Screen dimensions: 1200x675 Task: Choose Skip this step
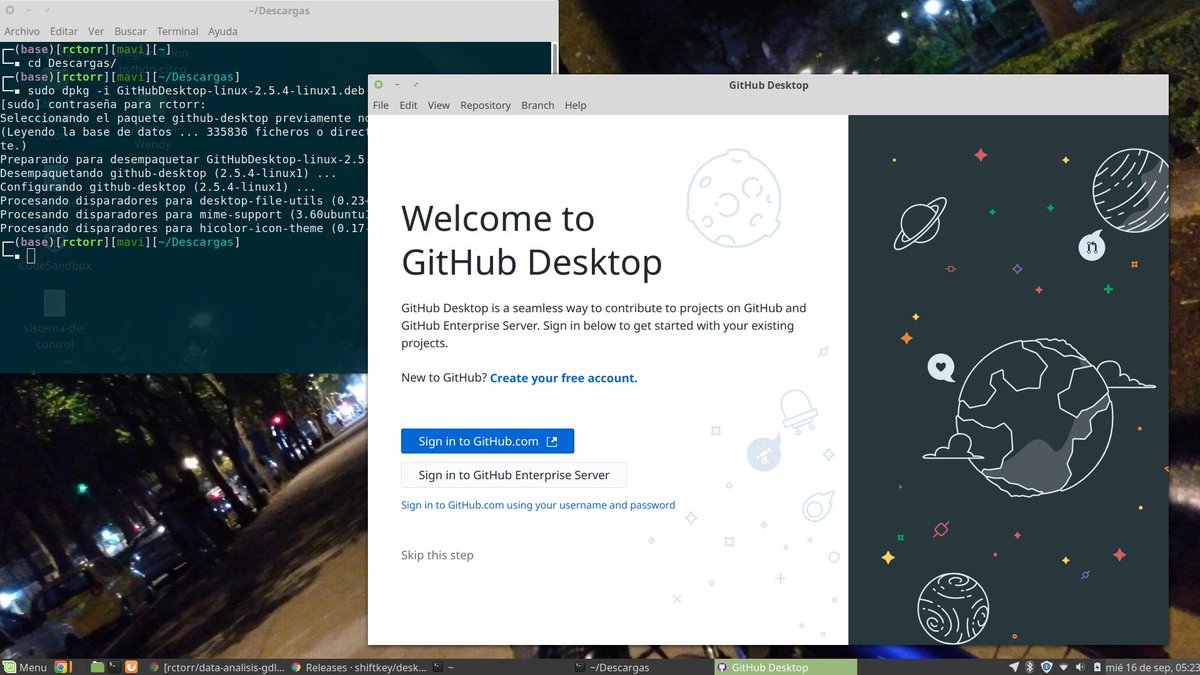(x=437, y=555)
